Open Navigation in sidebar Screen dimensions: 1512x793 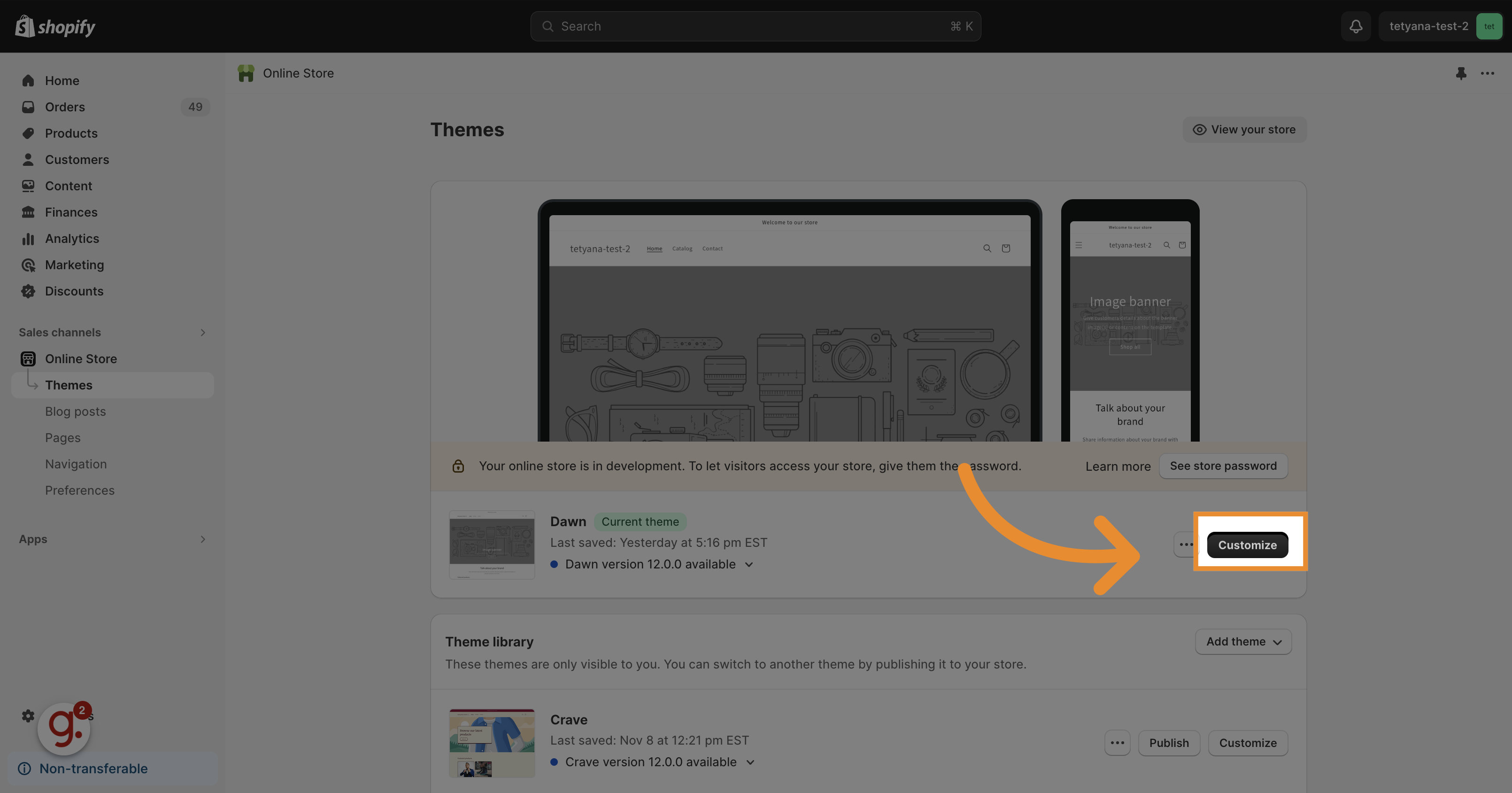coord(76,464)
